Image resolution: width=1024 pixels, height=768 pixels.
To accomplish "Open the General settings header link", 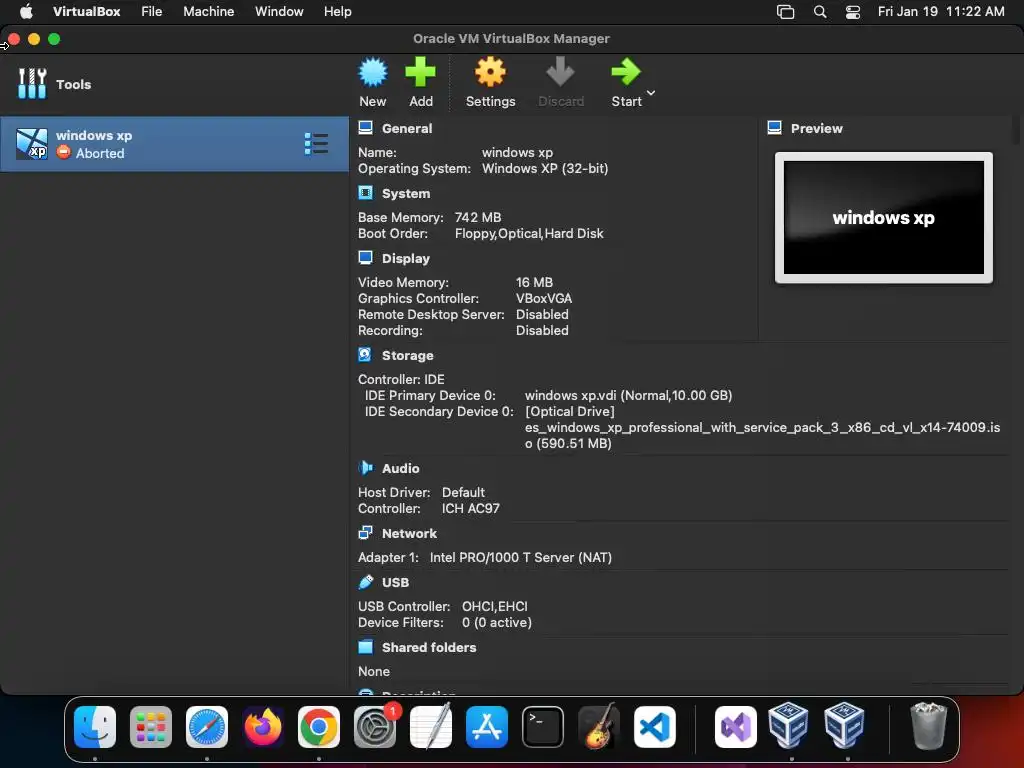I will (407, 129).
